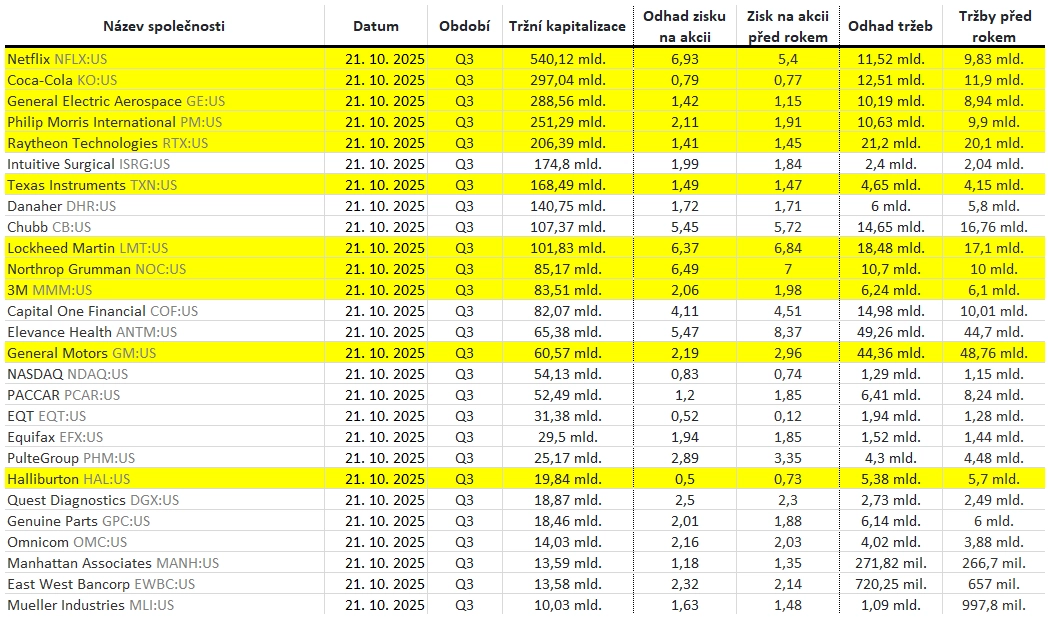Click East West Bancorp revenue 720,25 mil.
1050x620 pixels.
pos(891,585)
